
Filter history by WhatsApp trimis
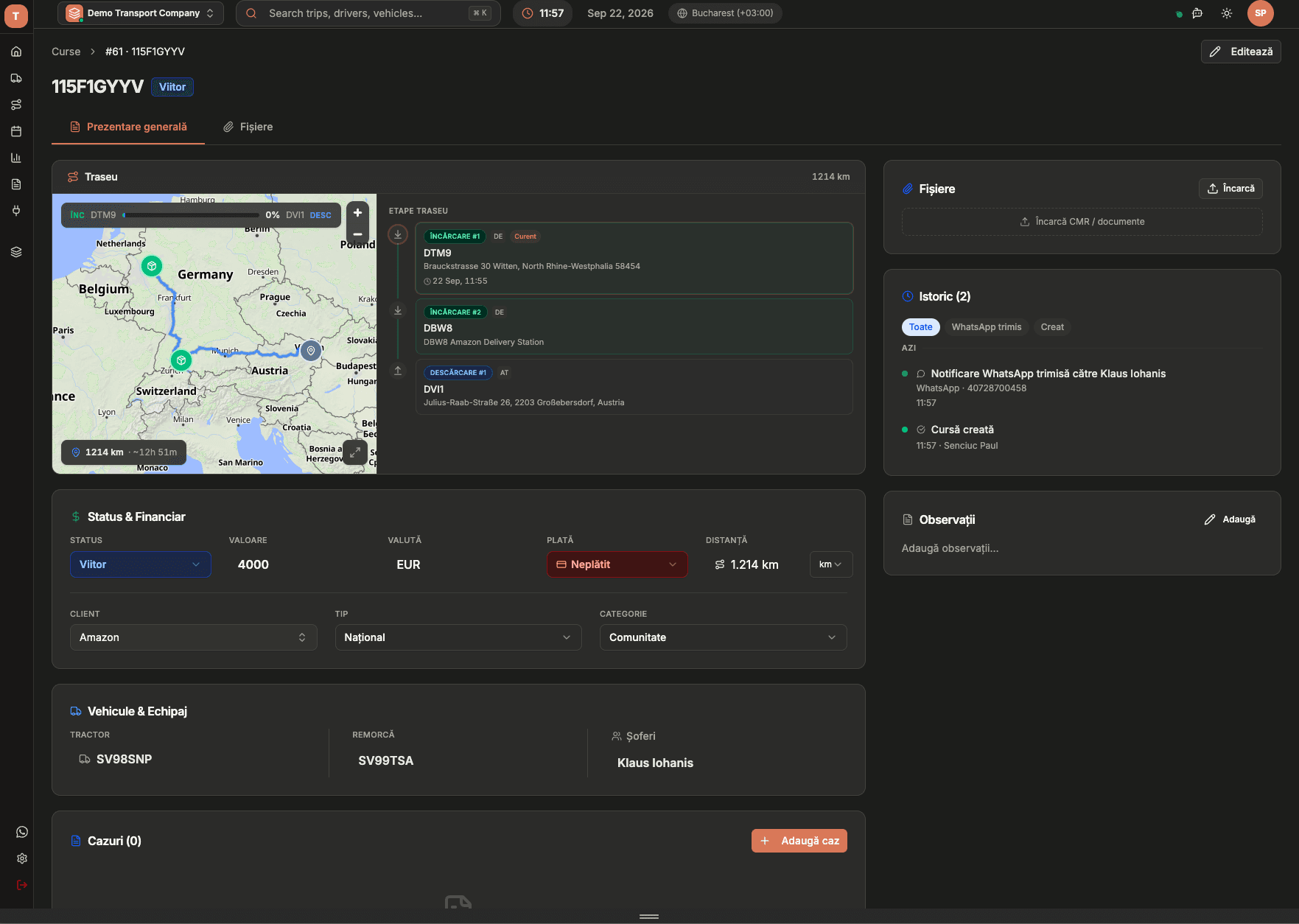pyautogui.click(x=986, y=327)
